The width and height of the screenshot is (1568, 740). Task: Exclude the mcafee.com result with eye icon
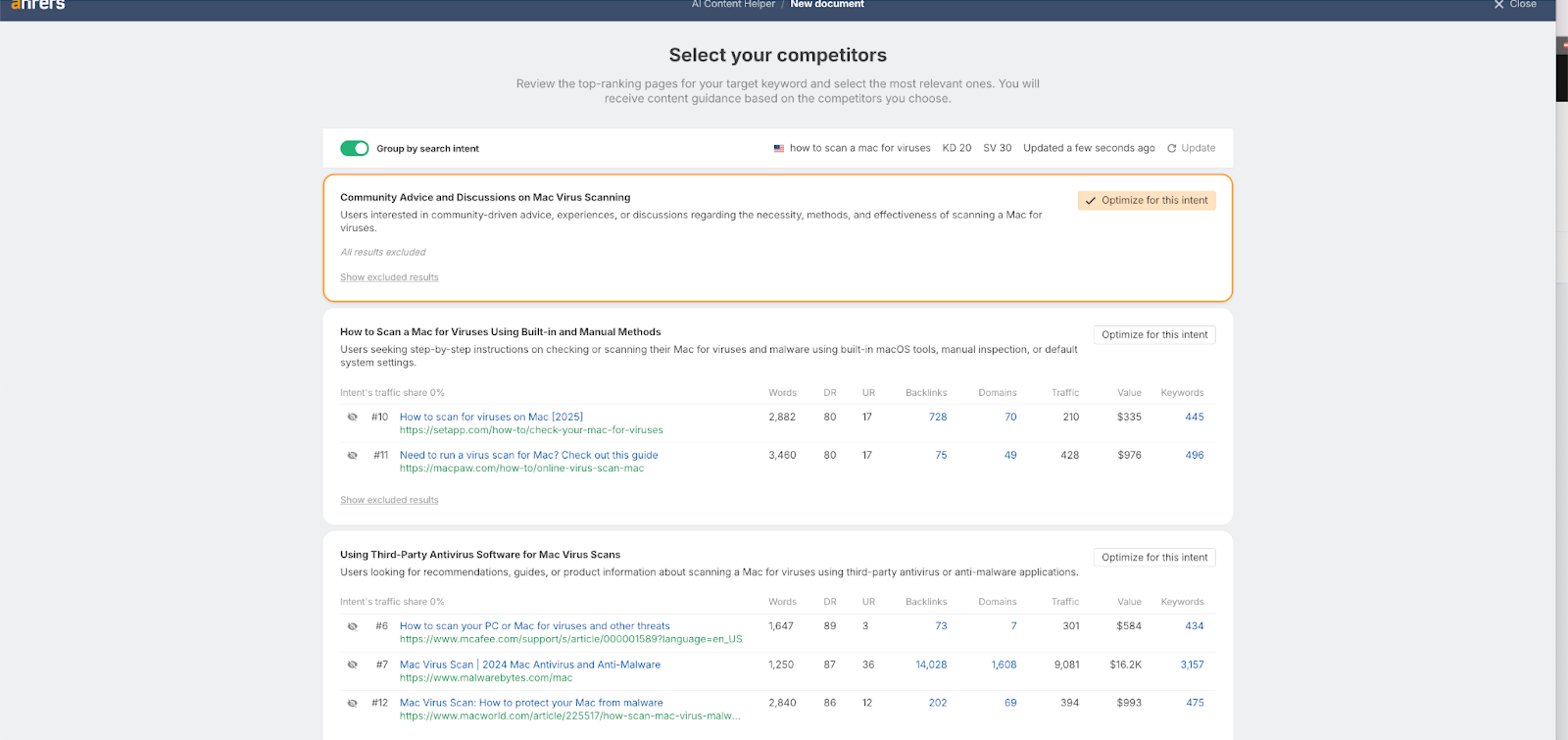[x=353, y=626]
